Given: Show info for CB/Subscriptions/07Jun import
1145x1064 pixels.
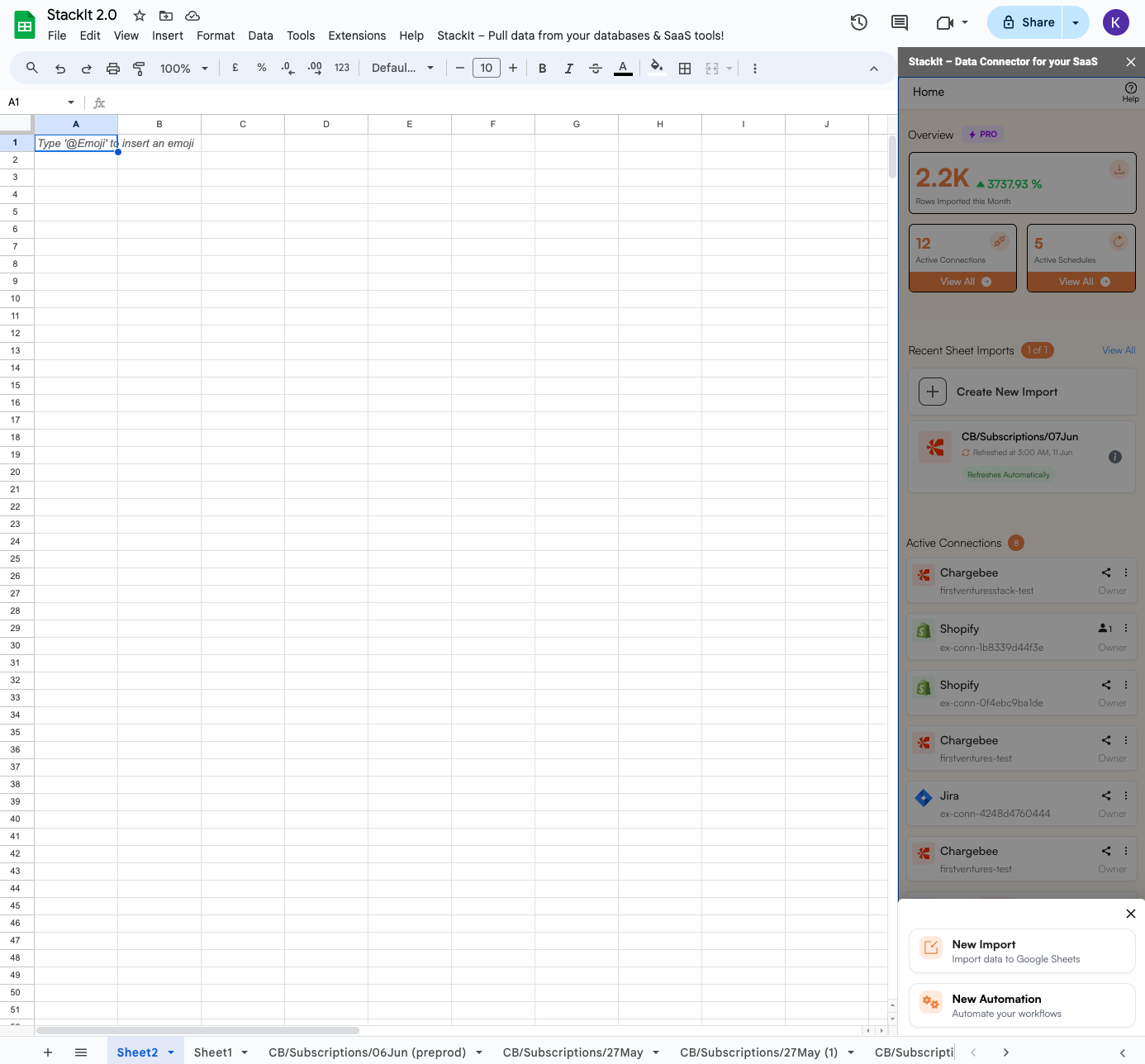Looking at the screenshot, I should [x=1115, y=457].
